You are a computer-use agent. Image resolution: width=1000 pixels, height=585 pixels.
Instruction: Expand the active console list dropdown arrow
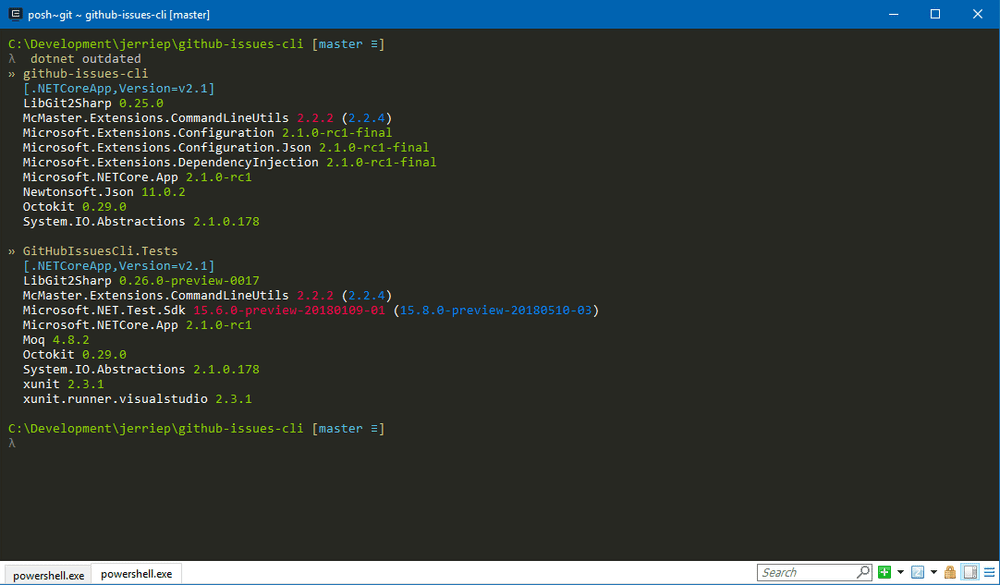point(934,572)
